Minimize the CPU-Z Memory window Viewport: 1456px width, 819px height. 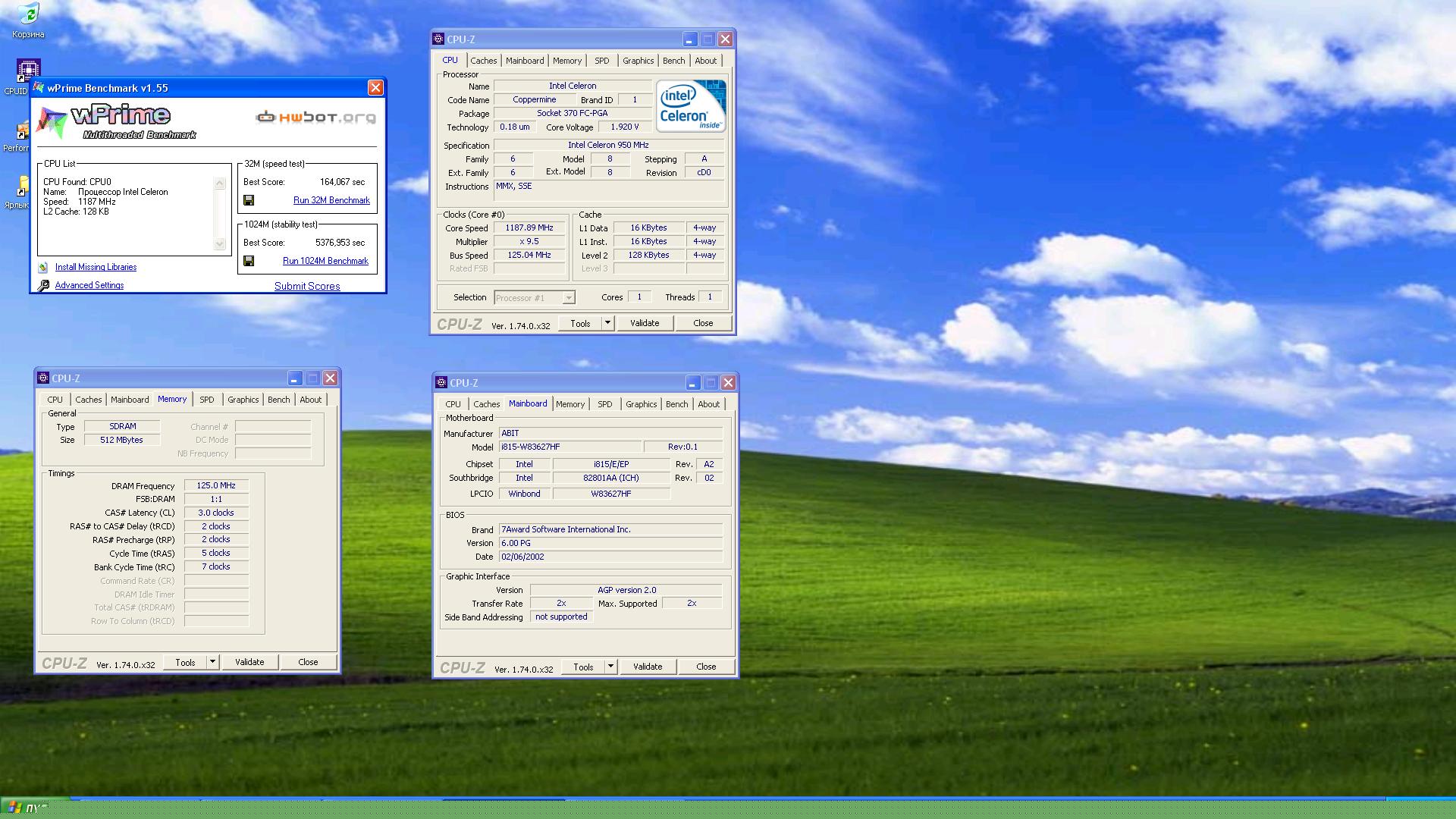coord(294,378)
